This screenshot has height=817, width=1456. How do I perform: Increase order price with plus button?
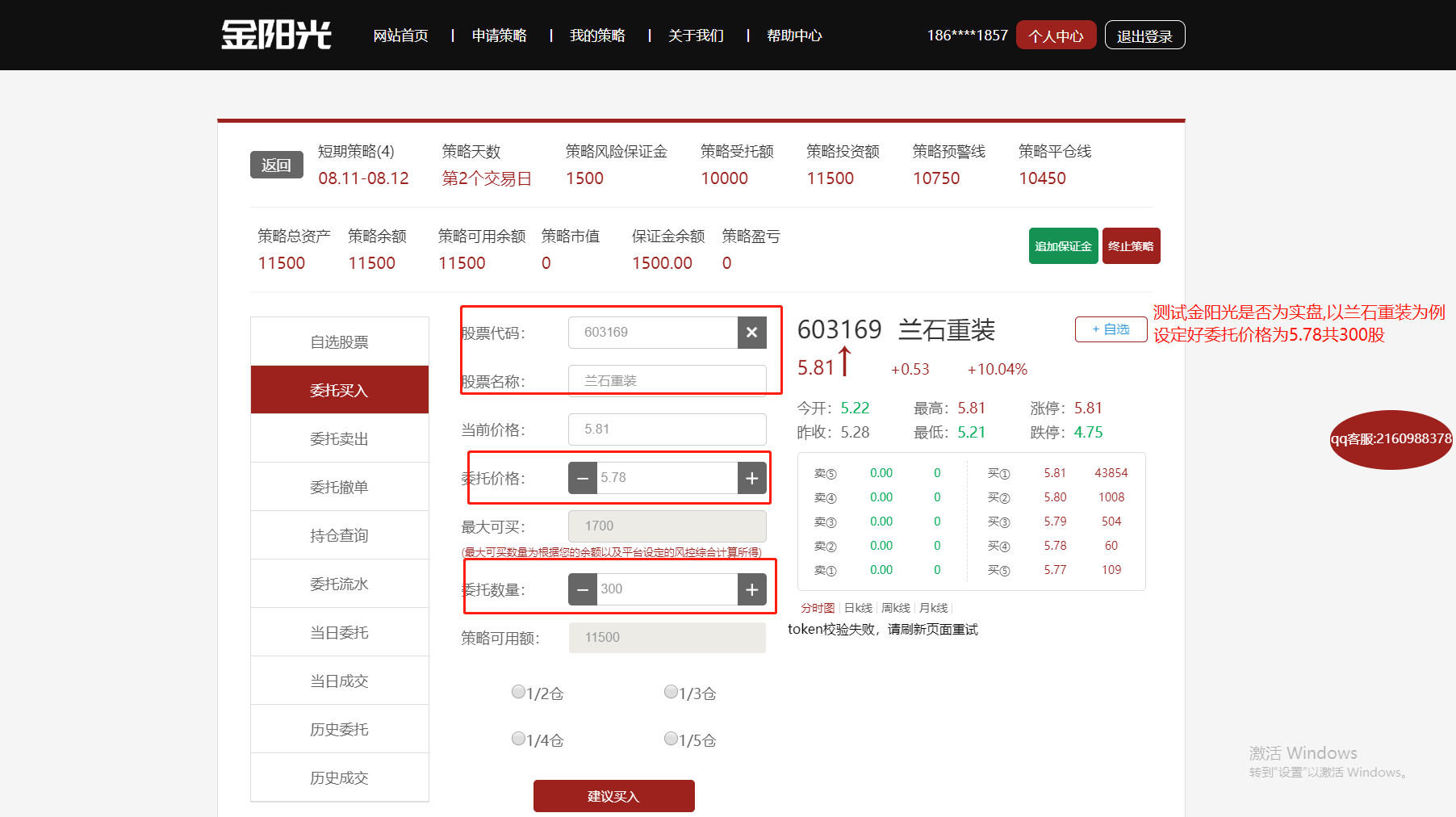(751, 478)
